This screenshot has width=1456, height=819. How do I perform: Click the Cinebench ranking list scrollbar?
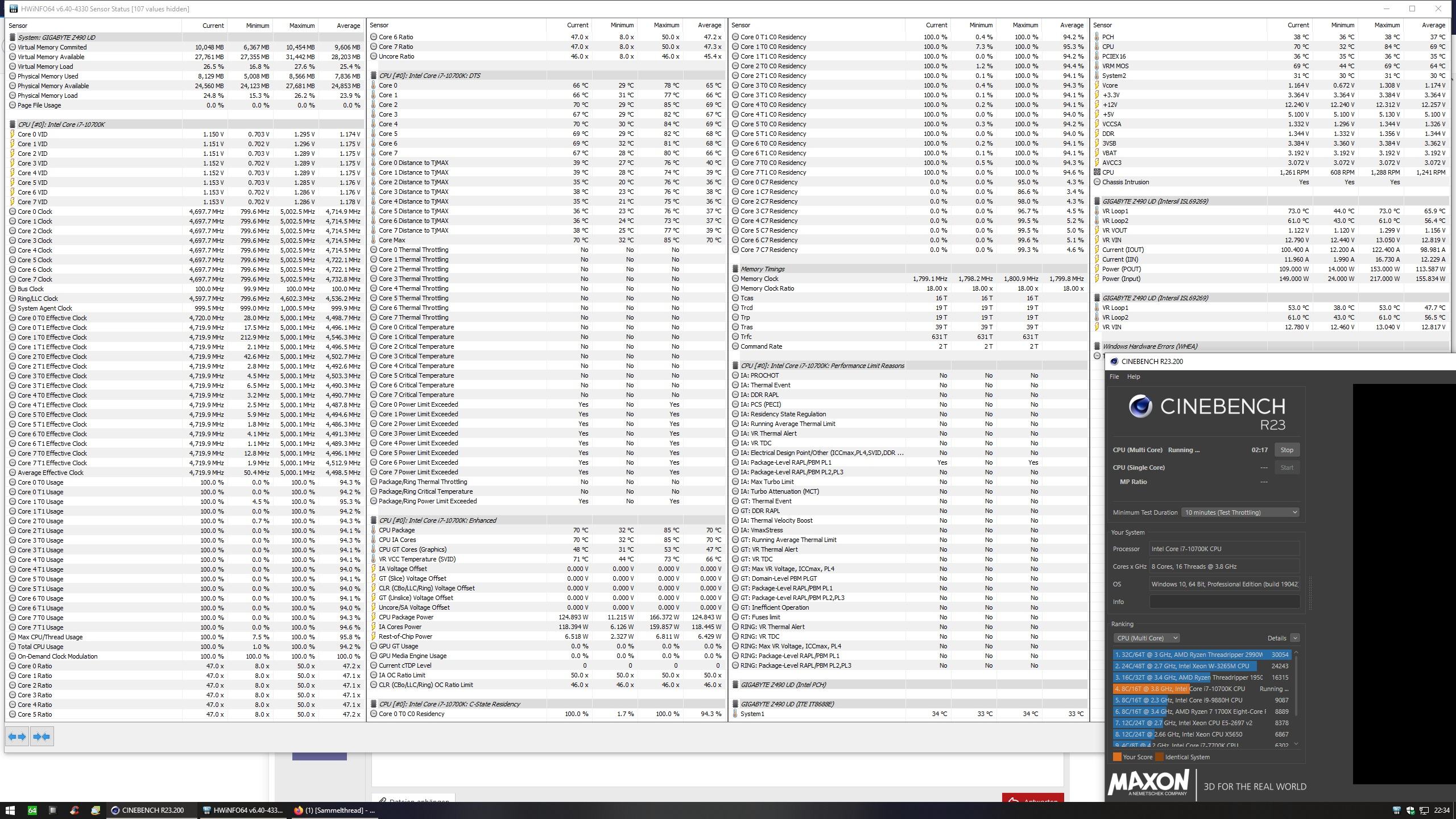[x=1296, y=686]
